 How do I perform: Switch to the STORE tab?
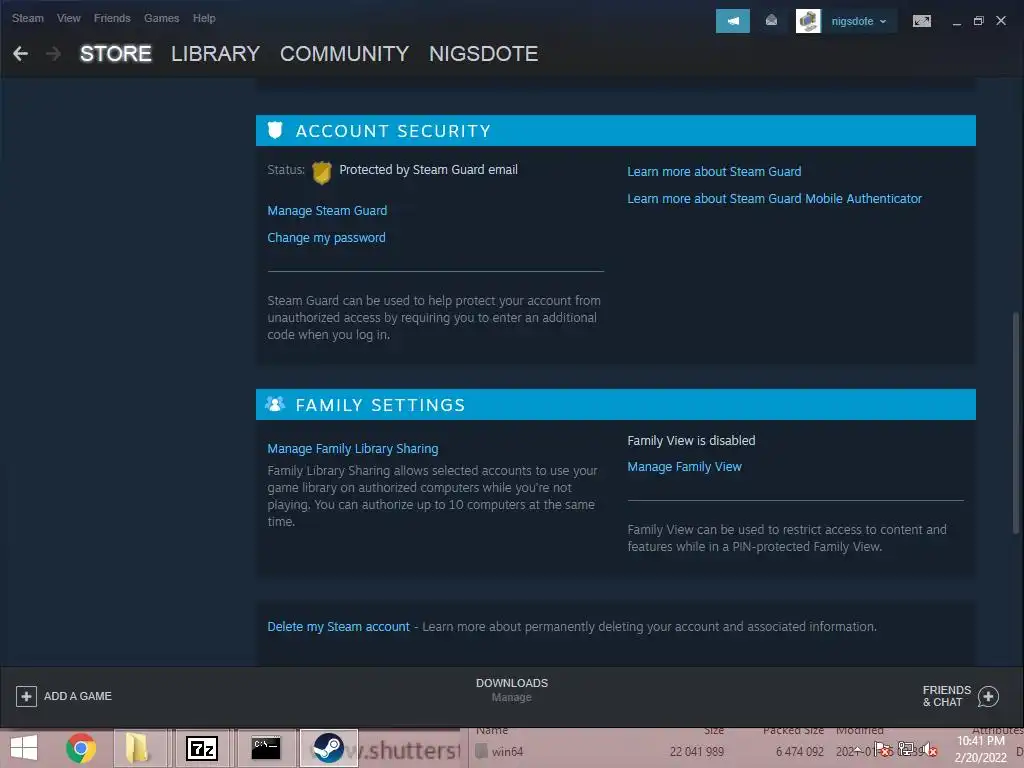pyautogui.click(x=116, y=54)
